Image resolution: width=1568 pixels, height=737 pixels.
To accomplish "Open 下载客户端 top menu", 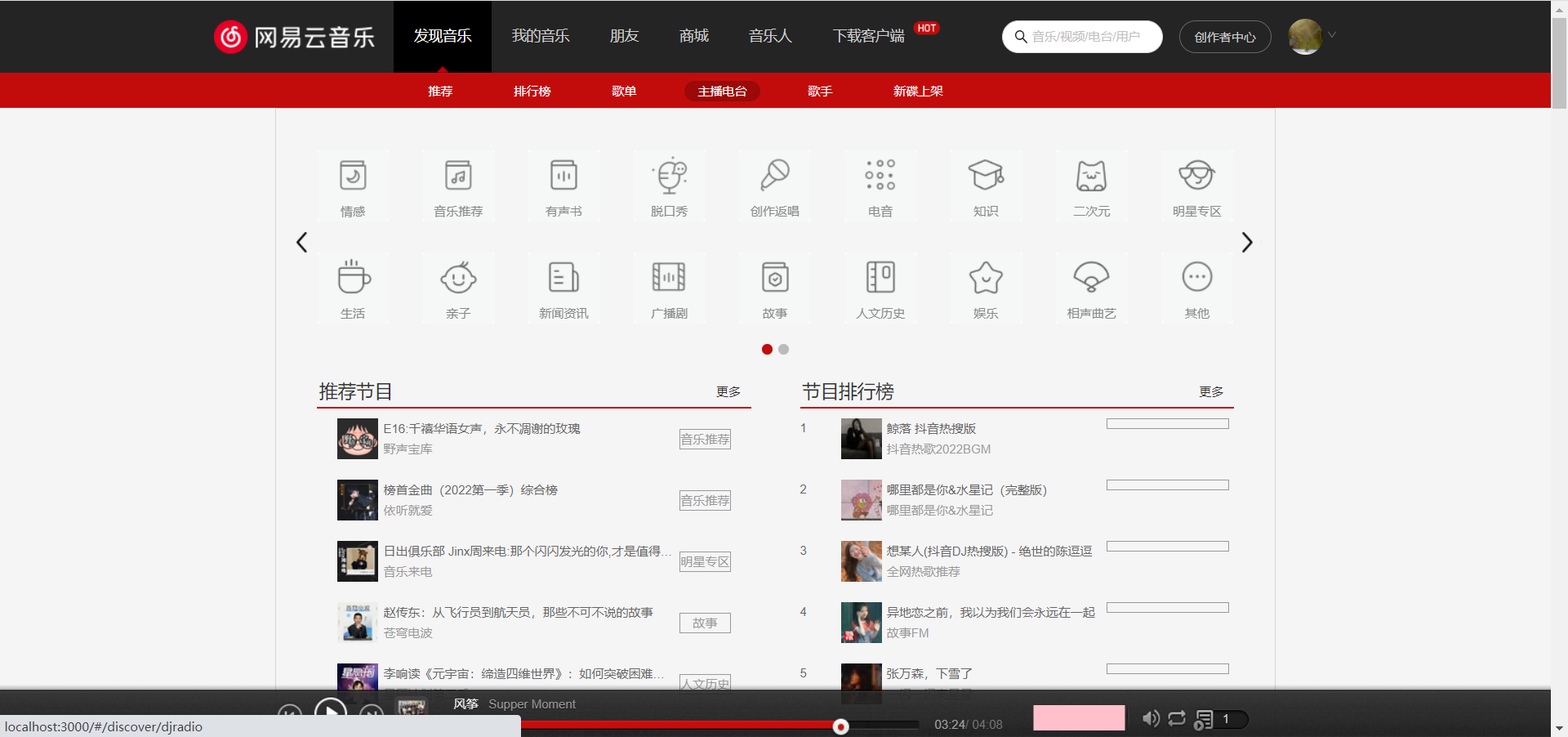I will pos(869,36).
